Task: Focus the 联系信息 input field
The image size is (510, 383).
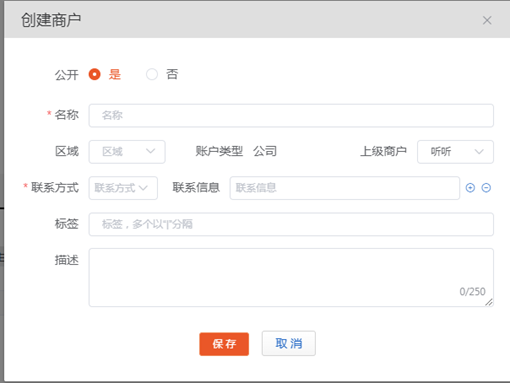Action: tap(345, 188)
